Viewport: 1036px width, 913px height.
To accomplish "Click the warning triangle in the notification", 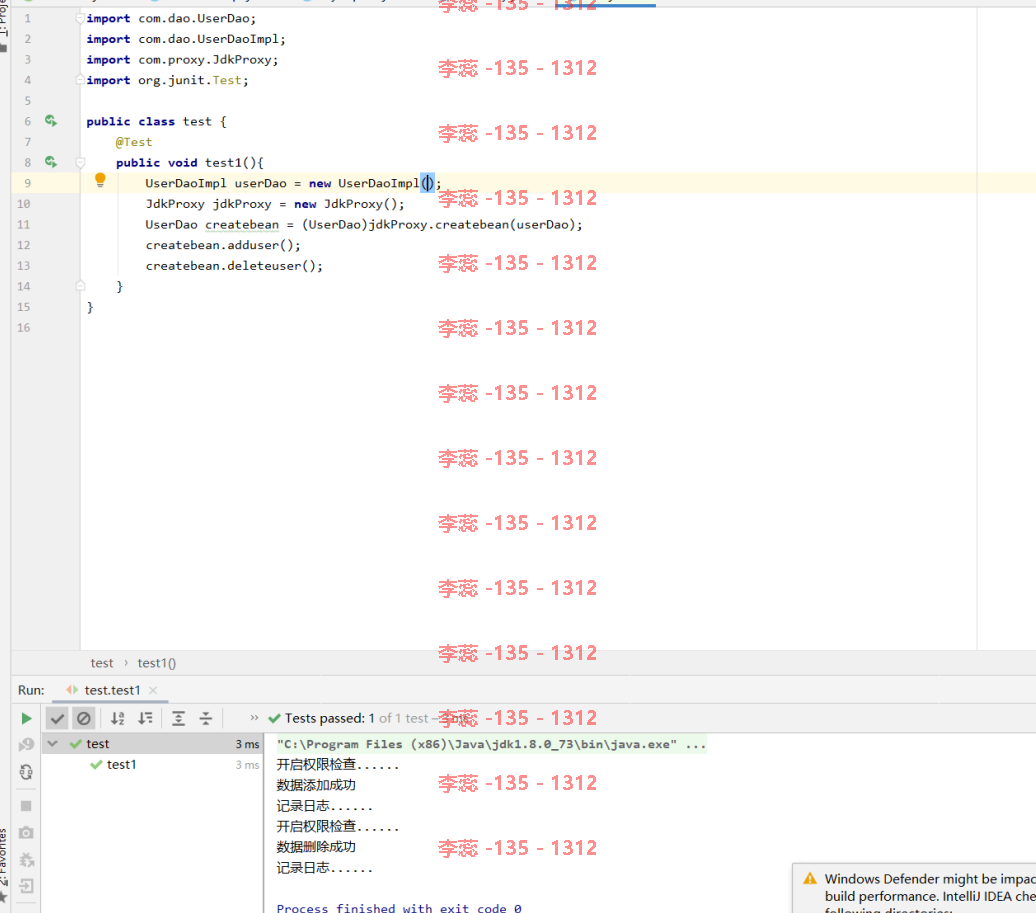I will pyautogui.click(x=810, y=879).
